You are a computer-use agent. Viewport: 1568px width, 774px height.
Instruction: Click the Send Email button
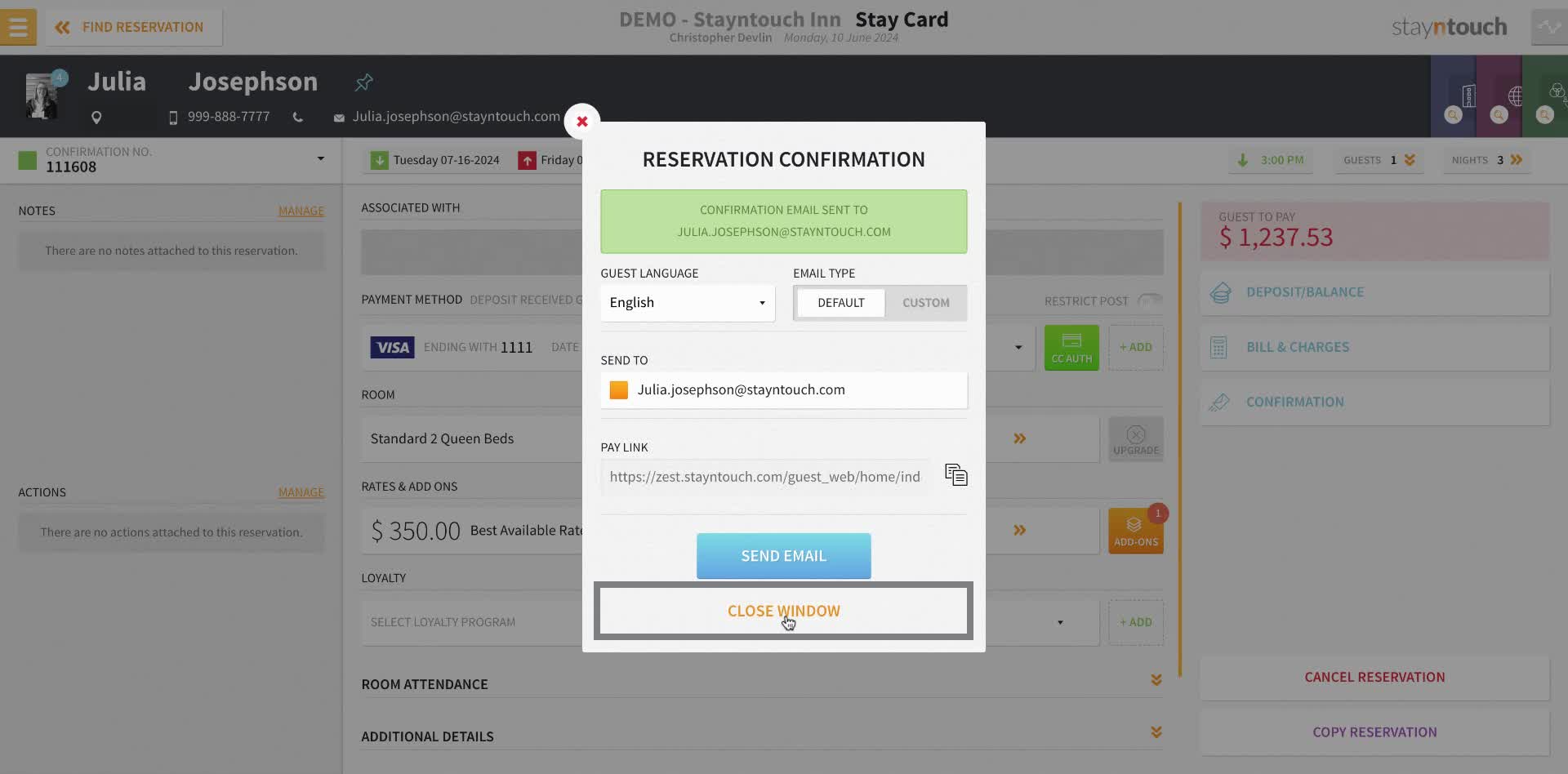784,556
